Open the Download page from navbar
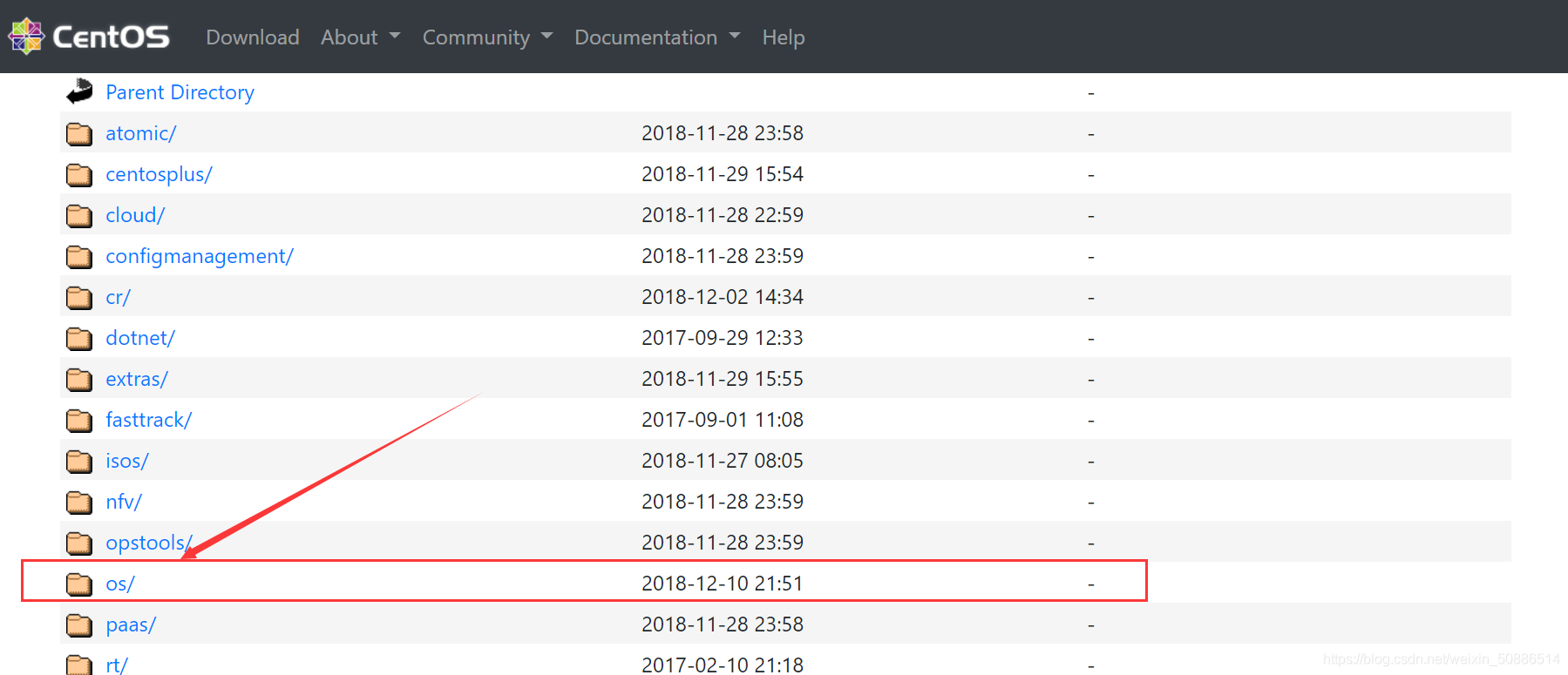Viewport: 1568px width, 675px height. point(252,37)
